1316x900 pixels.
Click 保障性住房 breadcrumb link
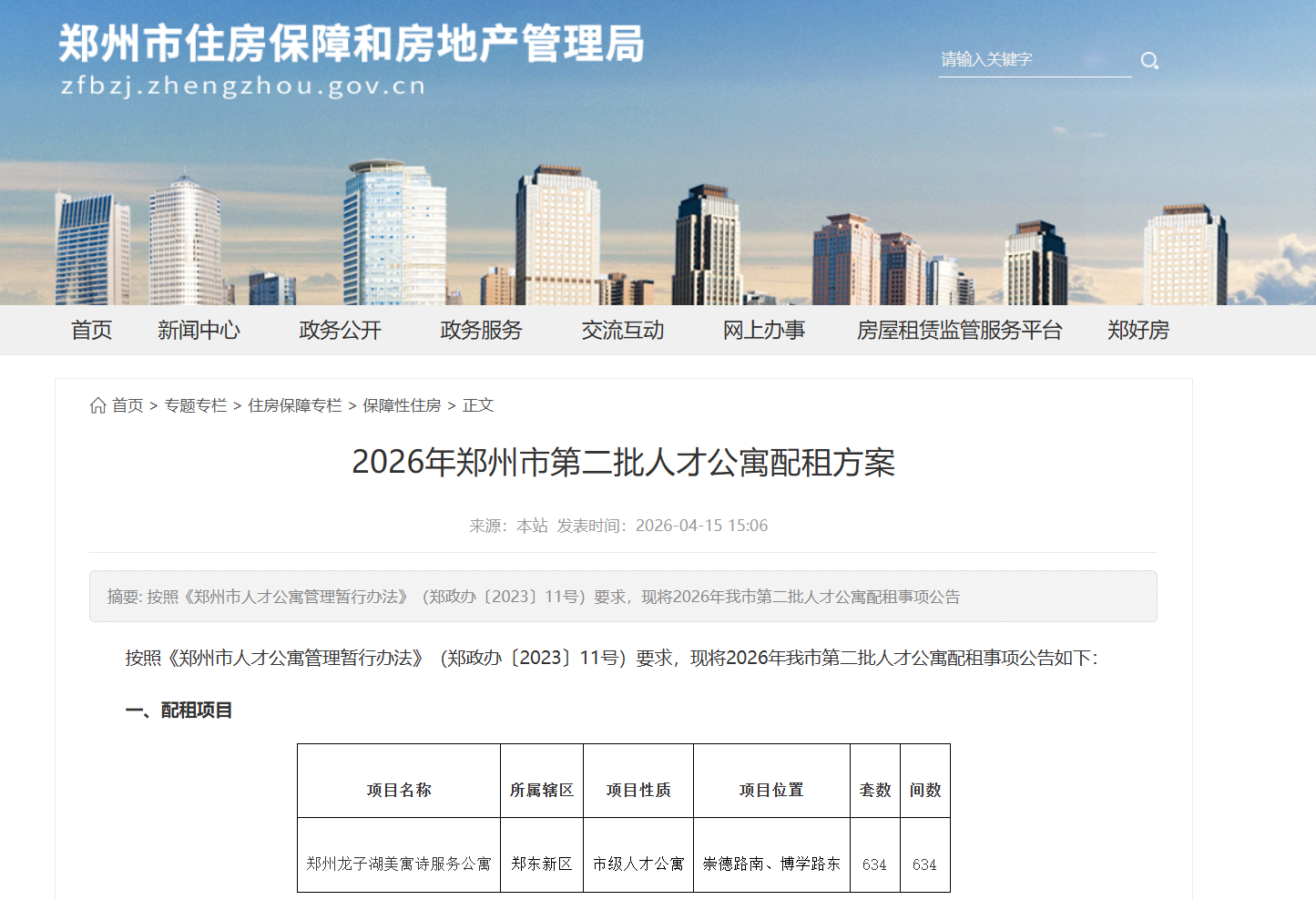click(x=402, y=405)
